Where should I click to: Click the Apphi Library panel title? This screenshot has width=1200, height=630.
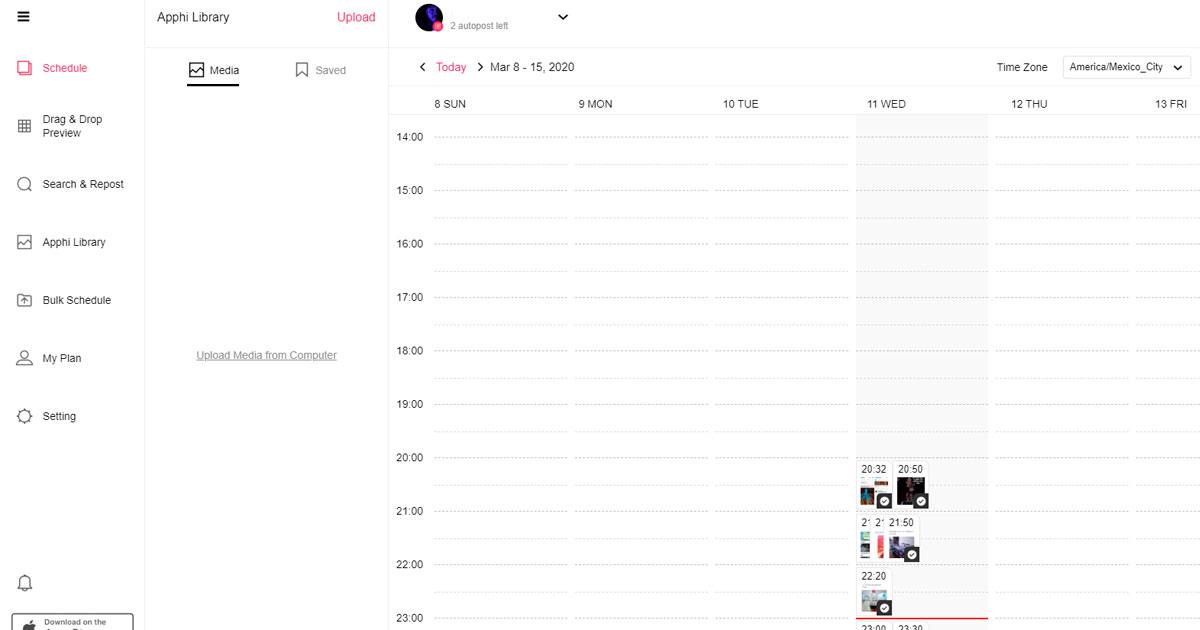tap(193, 17)
